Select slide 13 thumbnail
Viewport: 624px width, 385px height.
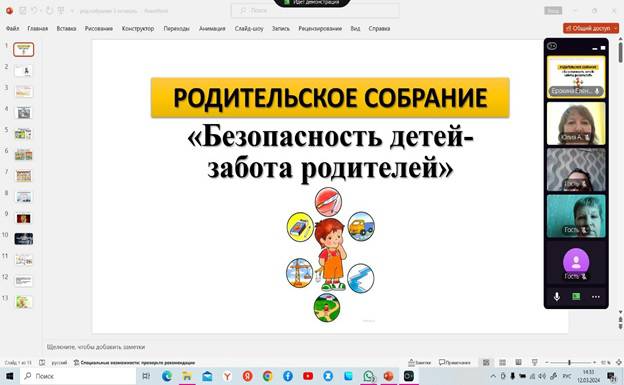tap(23, 302)
